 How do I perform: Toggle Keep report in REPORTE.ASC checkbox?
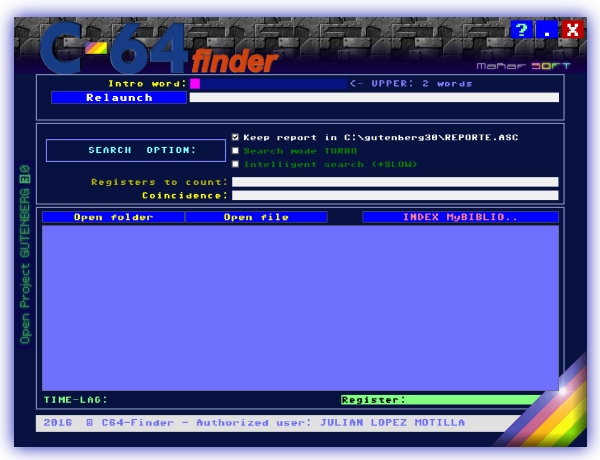pyautogui.click(x=235, y=137)
